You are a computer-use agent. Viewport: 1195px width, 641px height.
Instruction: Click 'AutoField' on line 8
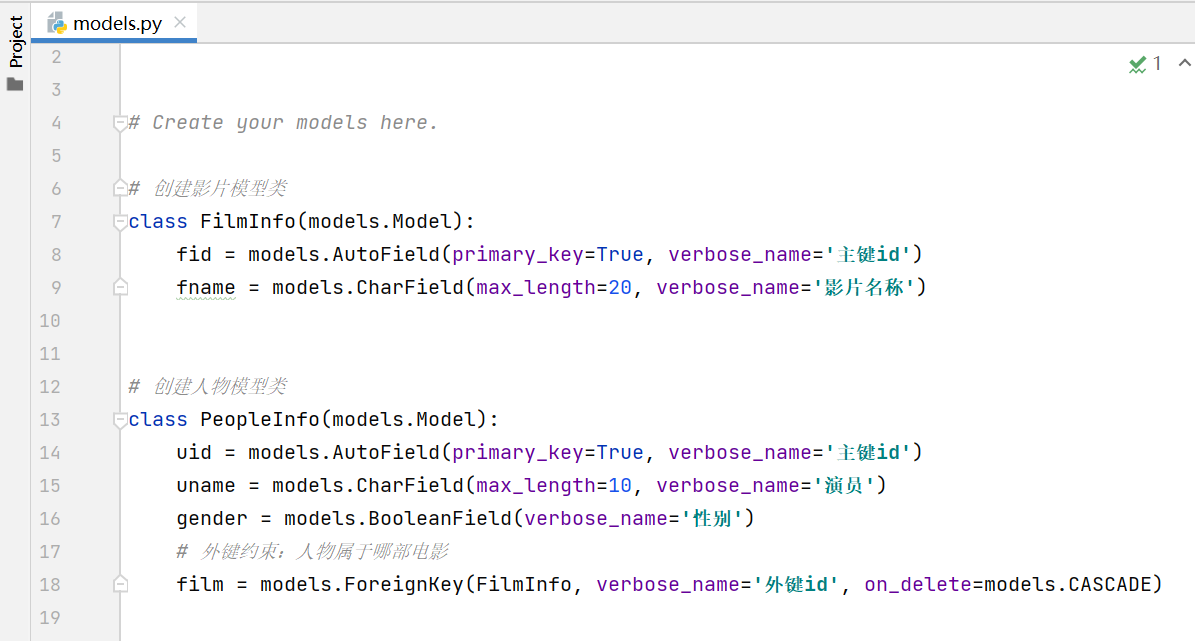386,255
